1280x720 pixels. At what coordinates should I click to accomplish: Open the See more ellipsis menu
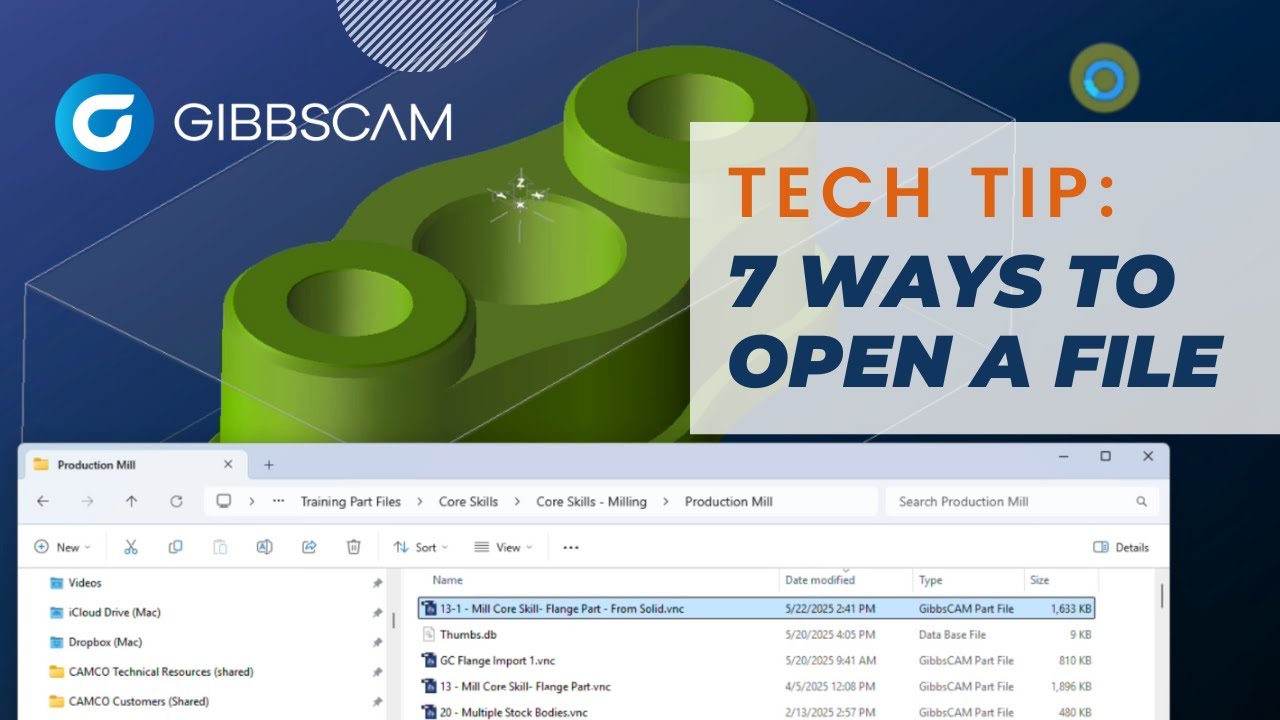point(571,547)
